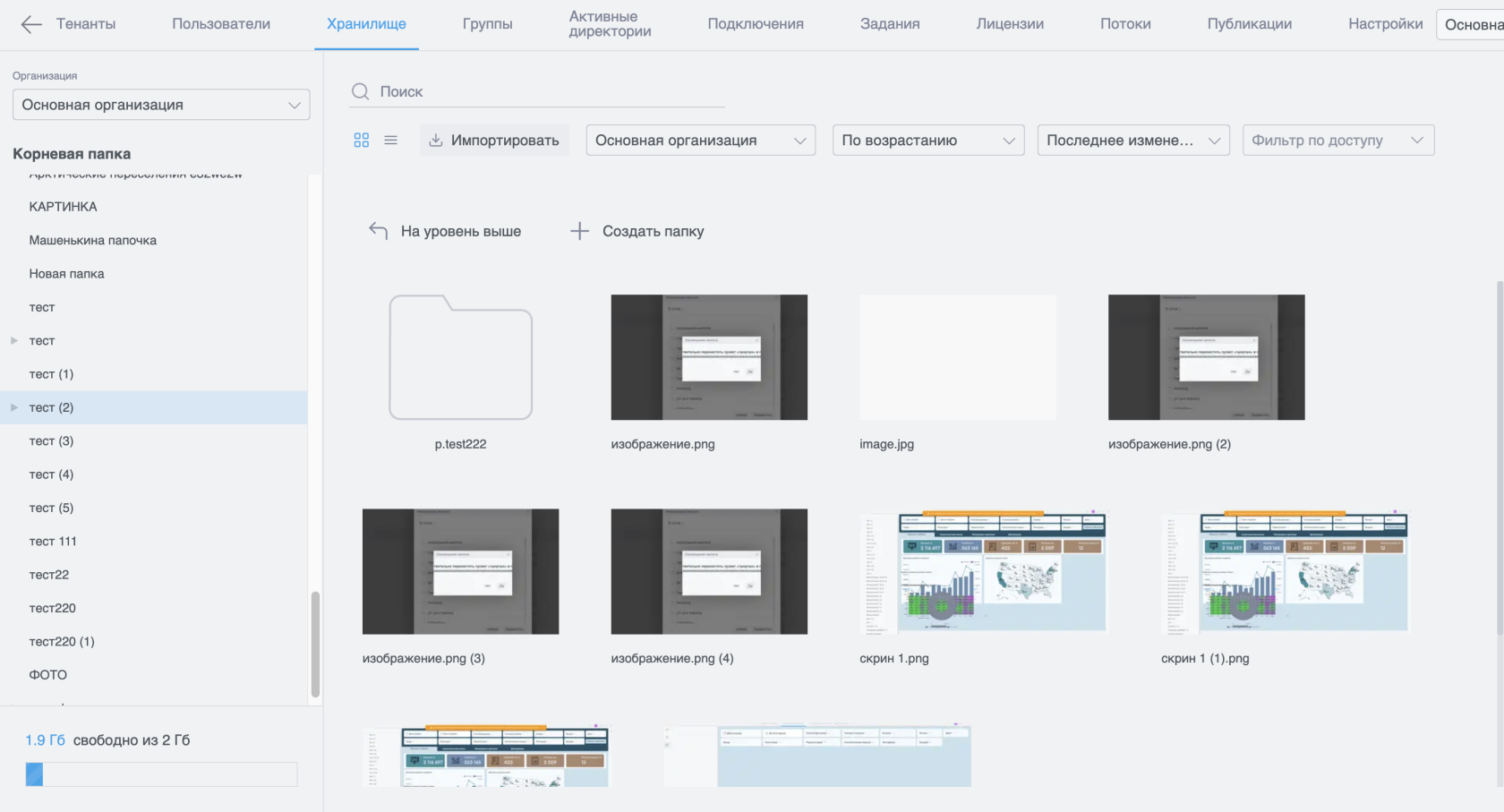Click На уровень выше

461,231
